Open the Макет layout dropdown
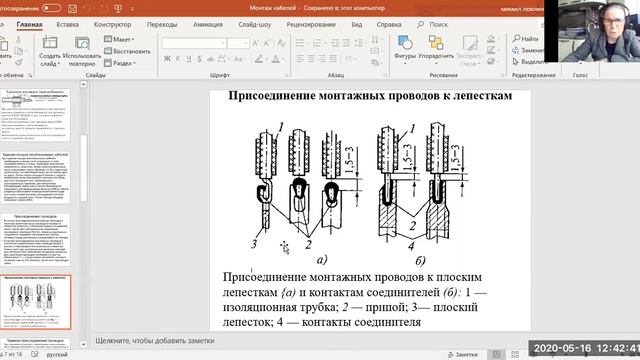Viewport: 640px width, 360px height. tap(119, 39)
